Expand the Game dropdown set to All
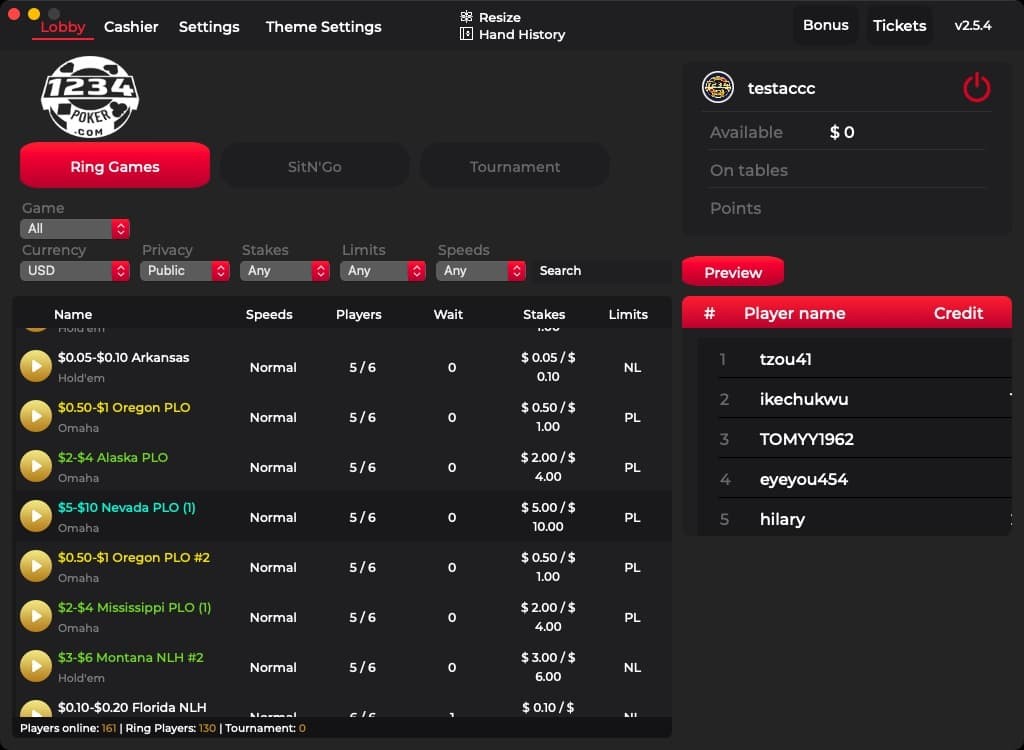Image resolution: width=1024 pixels, height=750 pixels. click(75, 229)
